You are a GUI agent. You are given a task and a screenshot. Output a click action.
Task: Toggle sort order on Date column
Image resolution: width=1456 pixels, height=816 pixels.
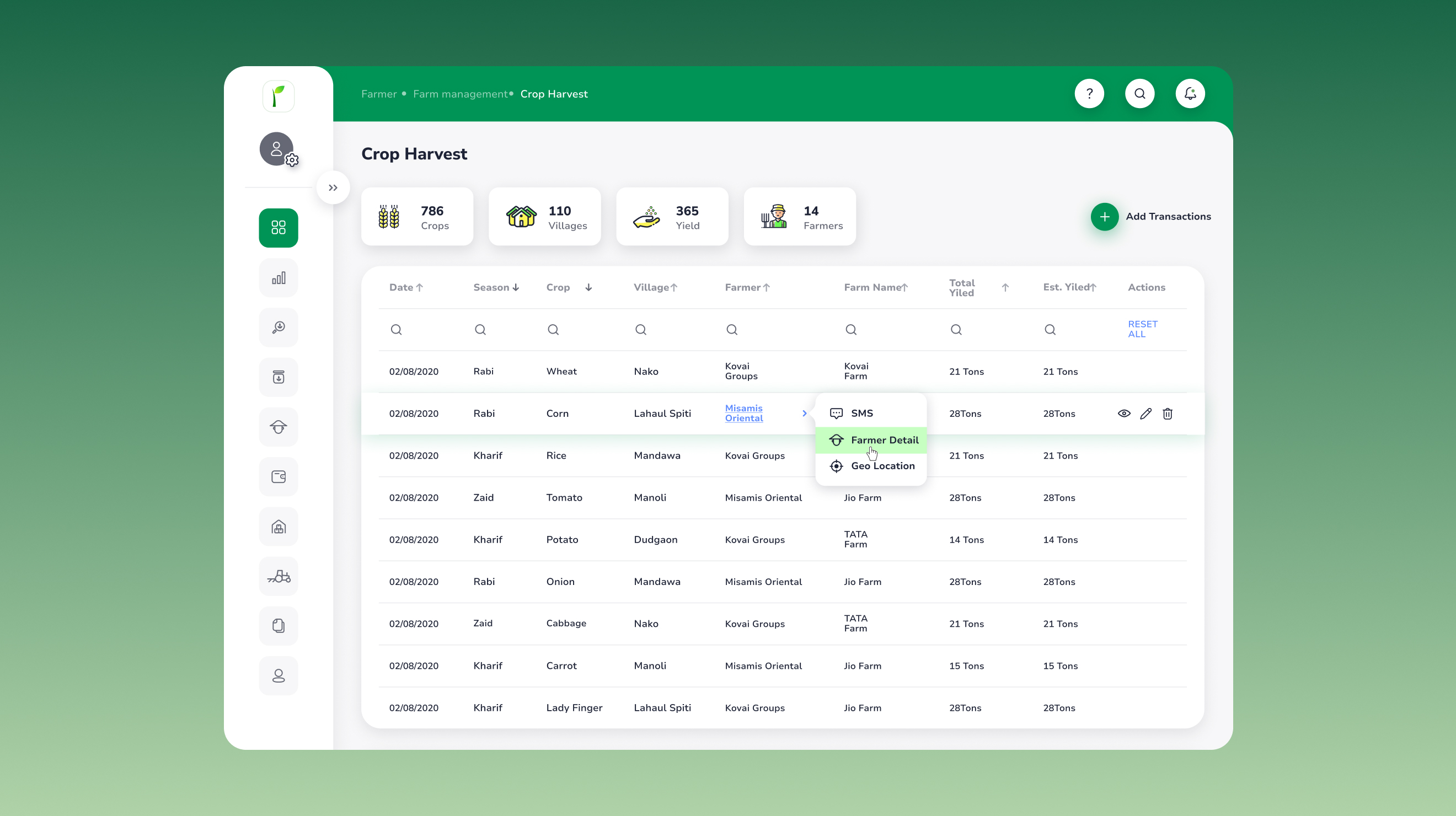click(x=419, y=288)
